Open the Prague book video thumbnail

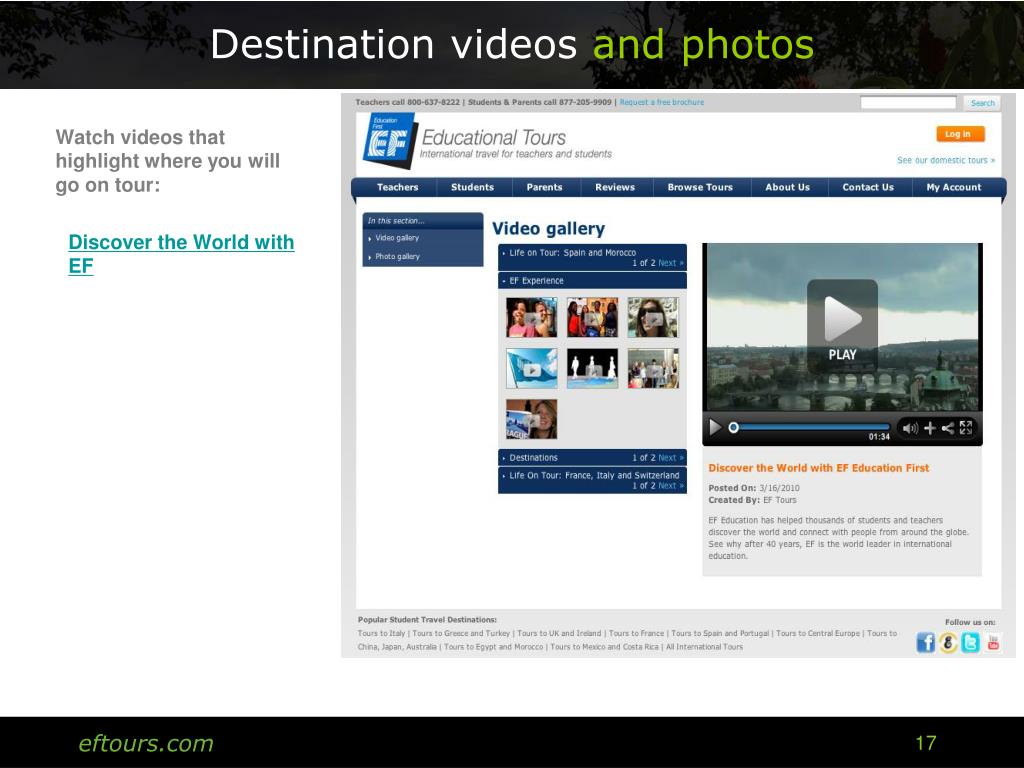coord(532,419)
